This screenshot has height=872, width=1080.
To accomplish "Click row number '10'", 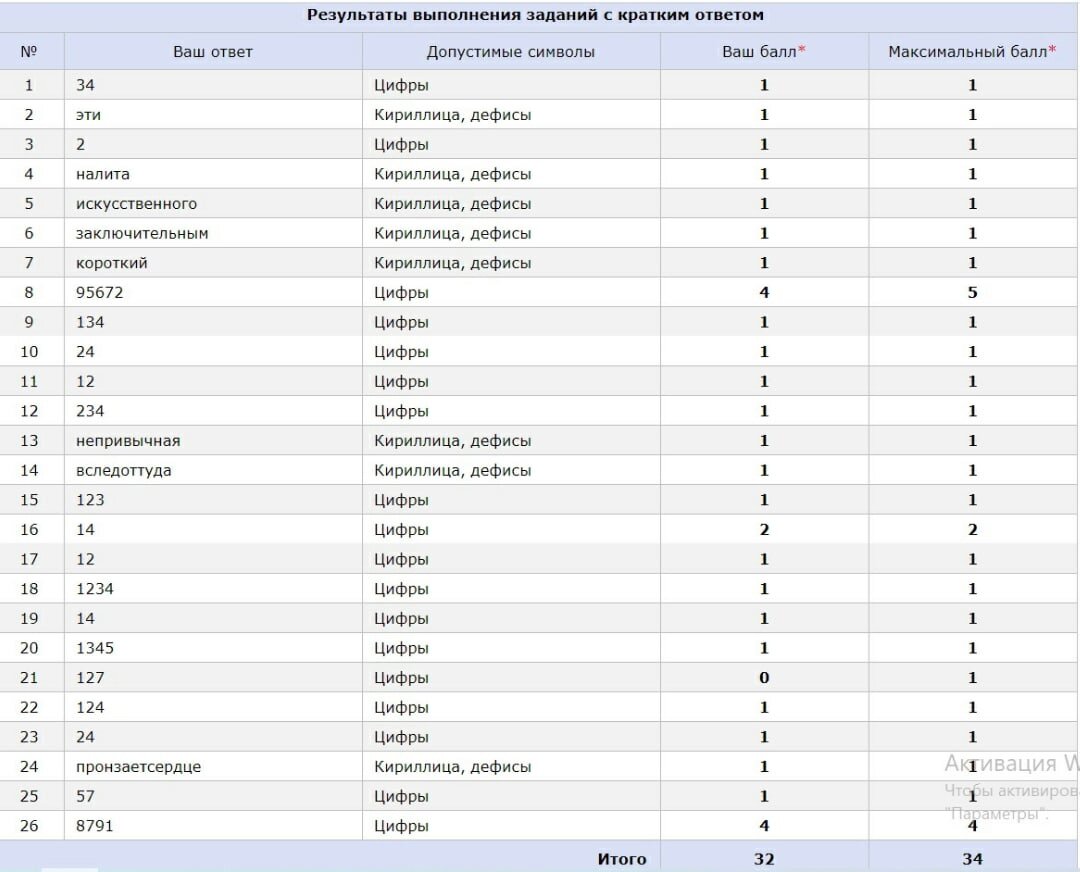I will point(29,352).
